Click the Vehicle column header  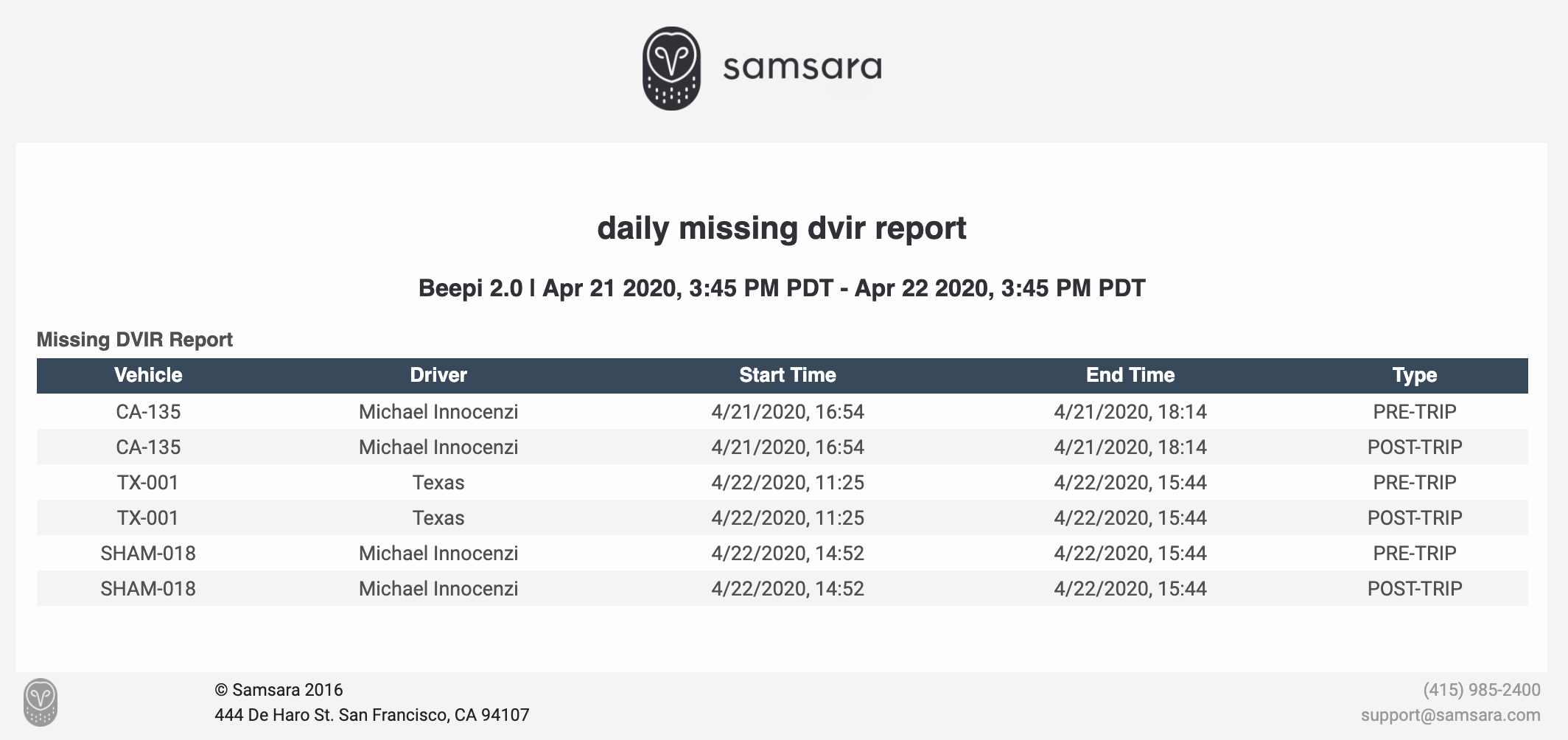[x=148, y=375]
